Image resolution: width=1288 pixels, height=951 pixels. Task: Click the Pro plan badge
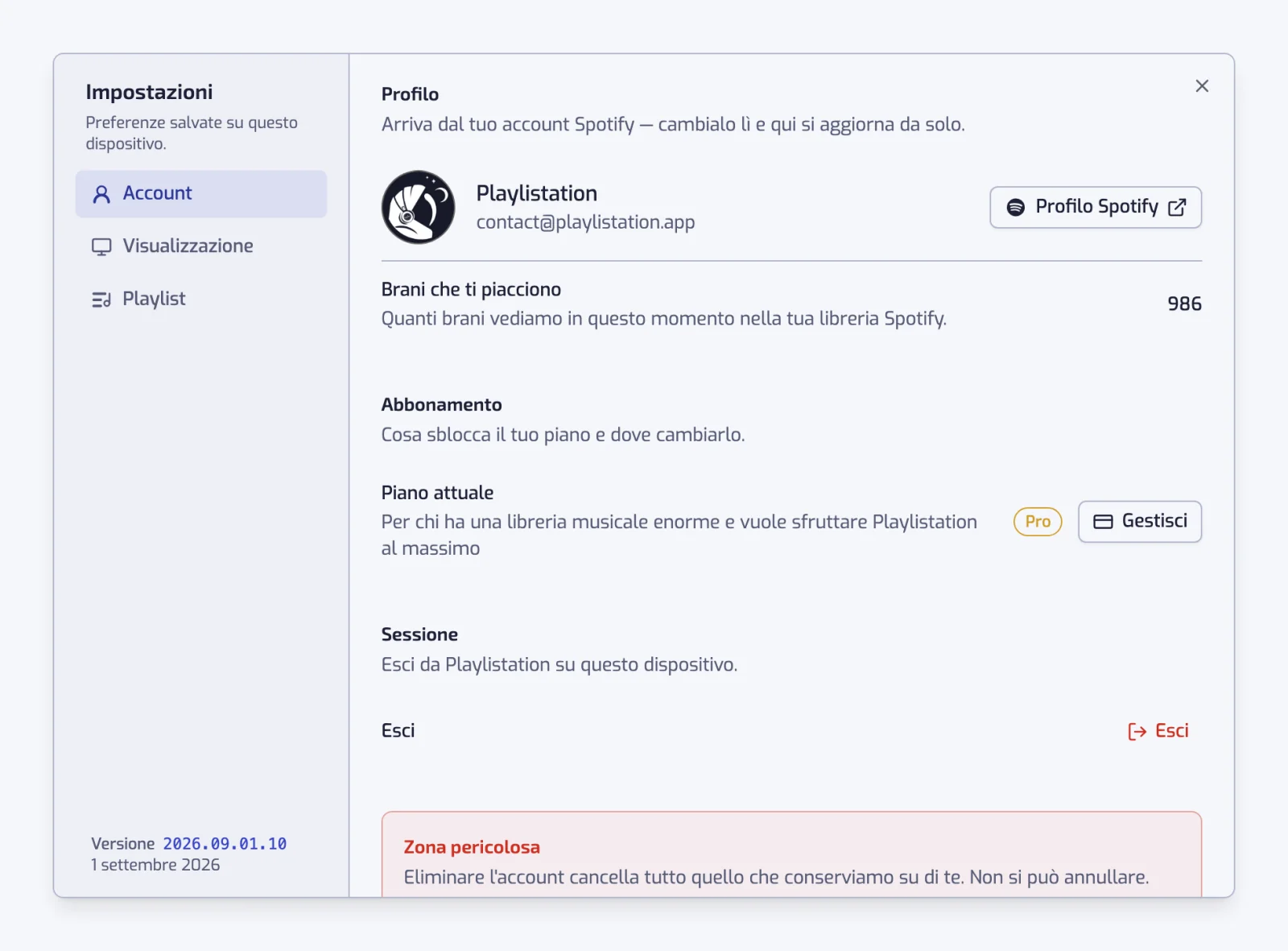pyautogui.click(x=1038, y=522)
